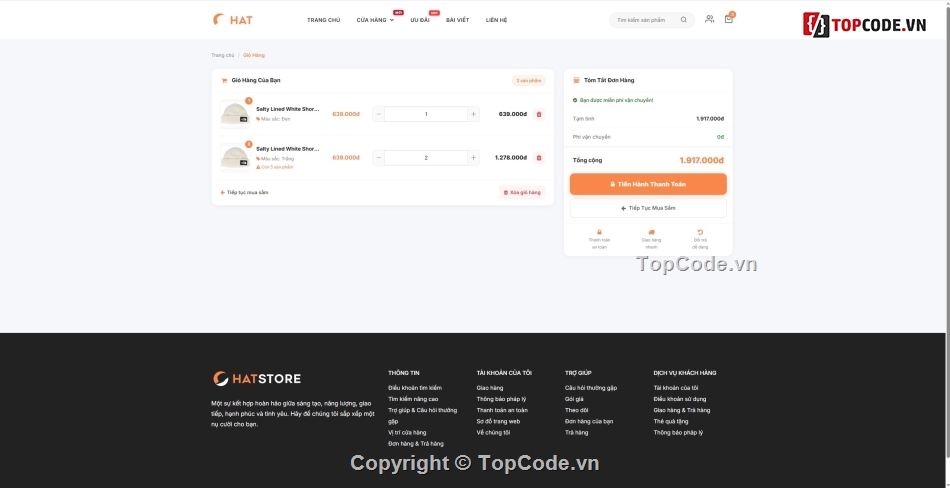The width and height of the screenshot is (950, 488).
Task: Click Xóa giỏ hàng button
Action: 522,192
